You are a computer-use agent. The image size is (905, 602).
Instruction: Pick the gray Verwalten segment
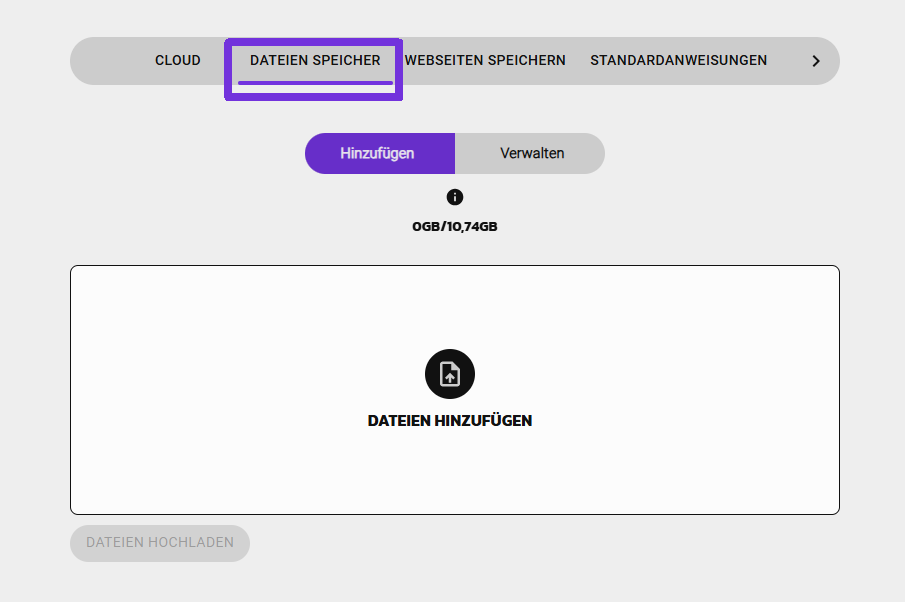click(x=532, y=153)
